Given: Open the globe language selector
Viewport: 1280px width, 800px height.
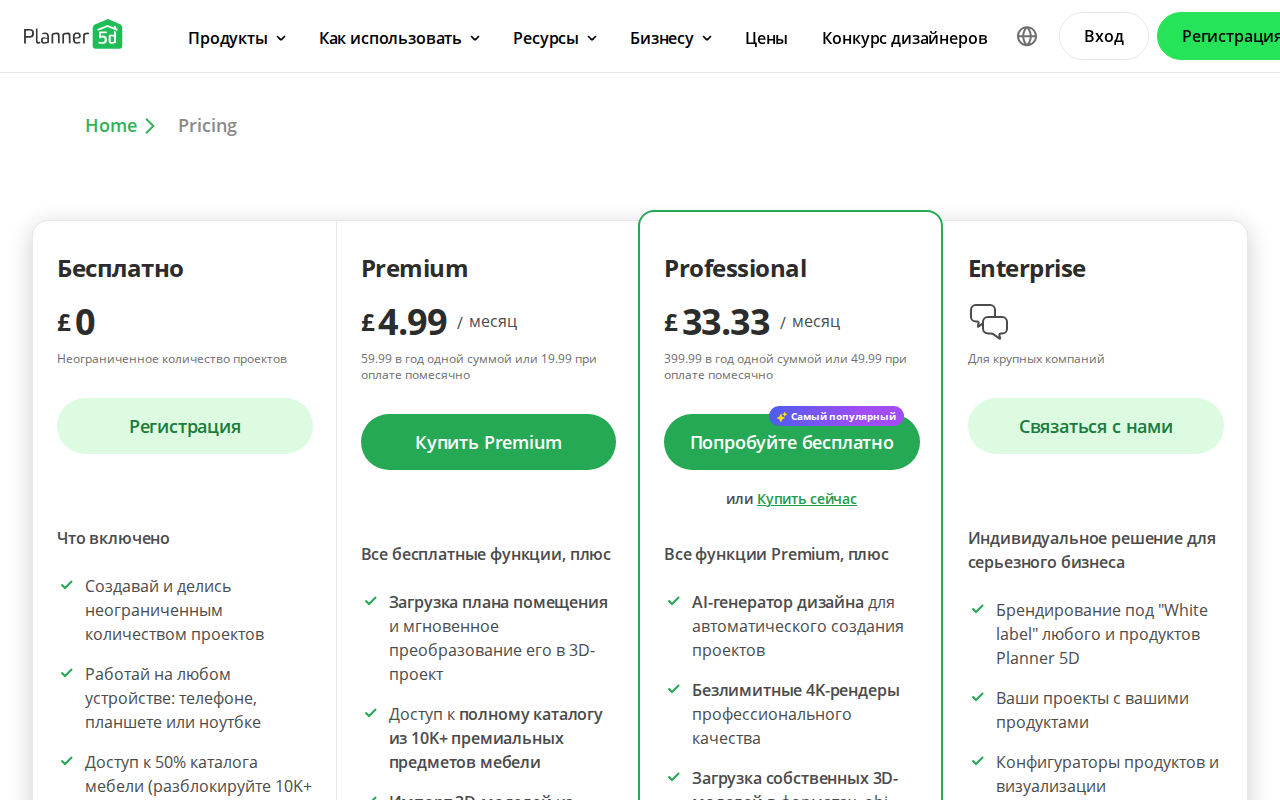Looking at the screenshot, I should coord(1027,36).
